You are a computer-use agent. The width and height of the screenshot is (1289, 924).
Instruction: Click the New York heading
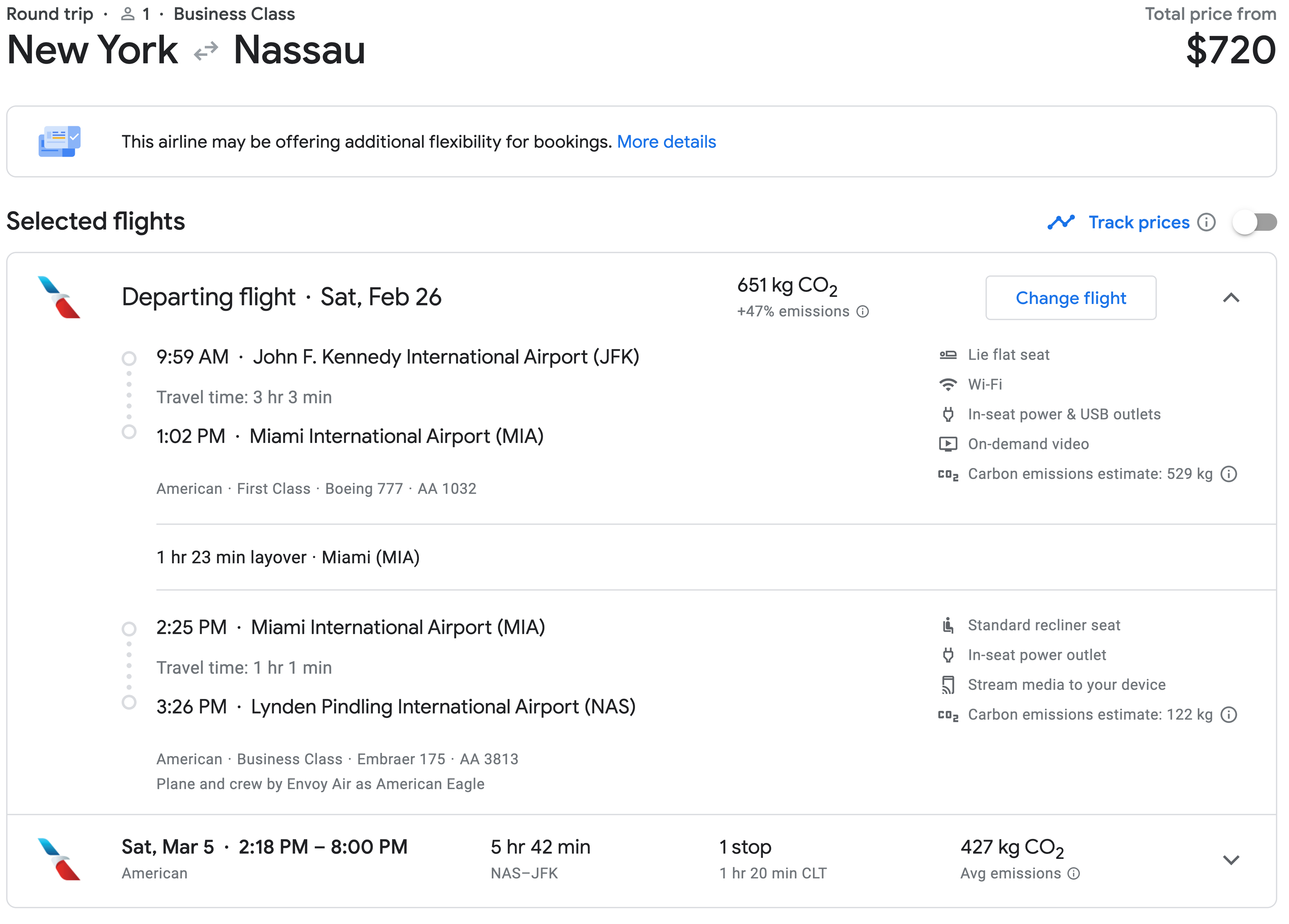[93, 50]
